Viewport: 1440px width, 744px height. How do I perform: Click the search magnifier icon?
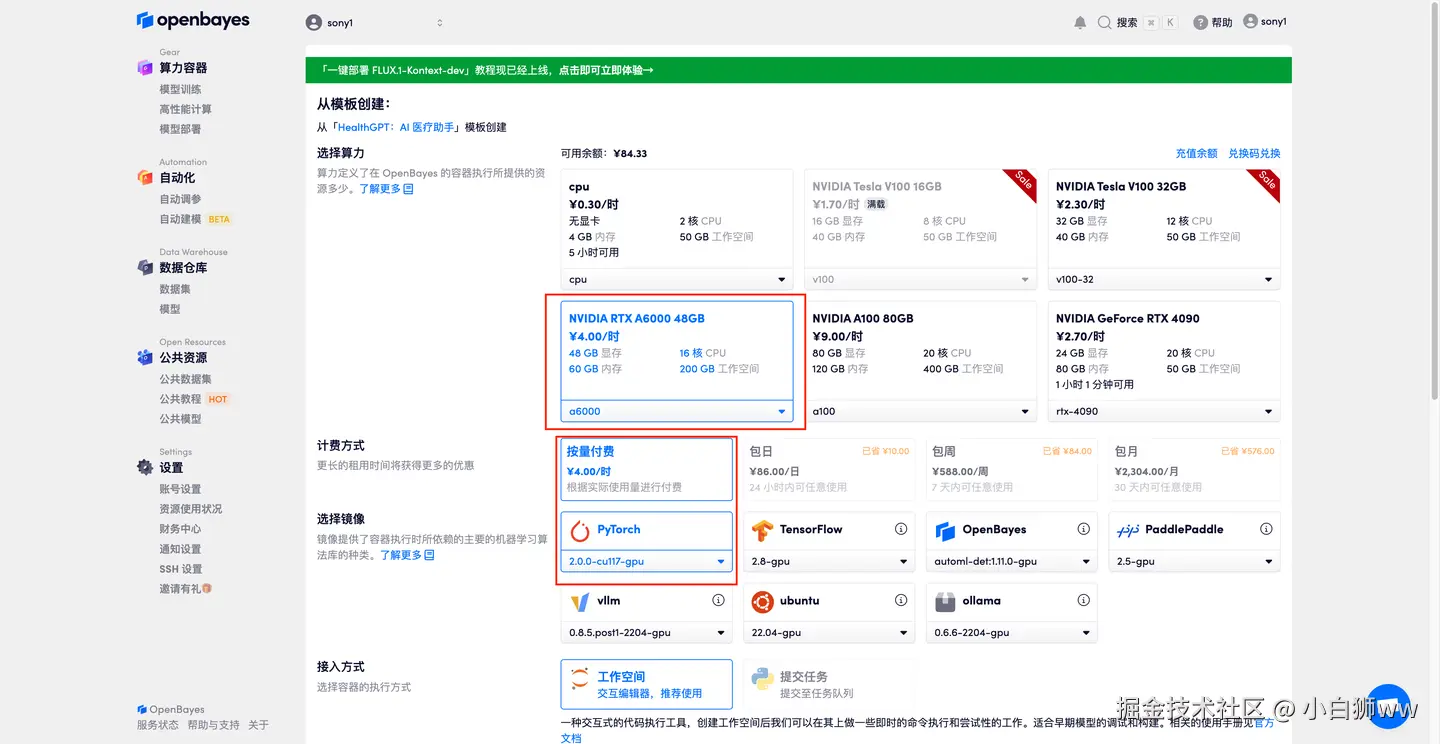pos(1104,22)
